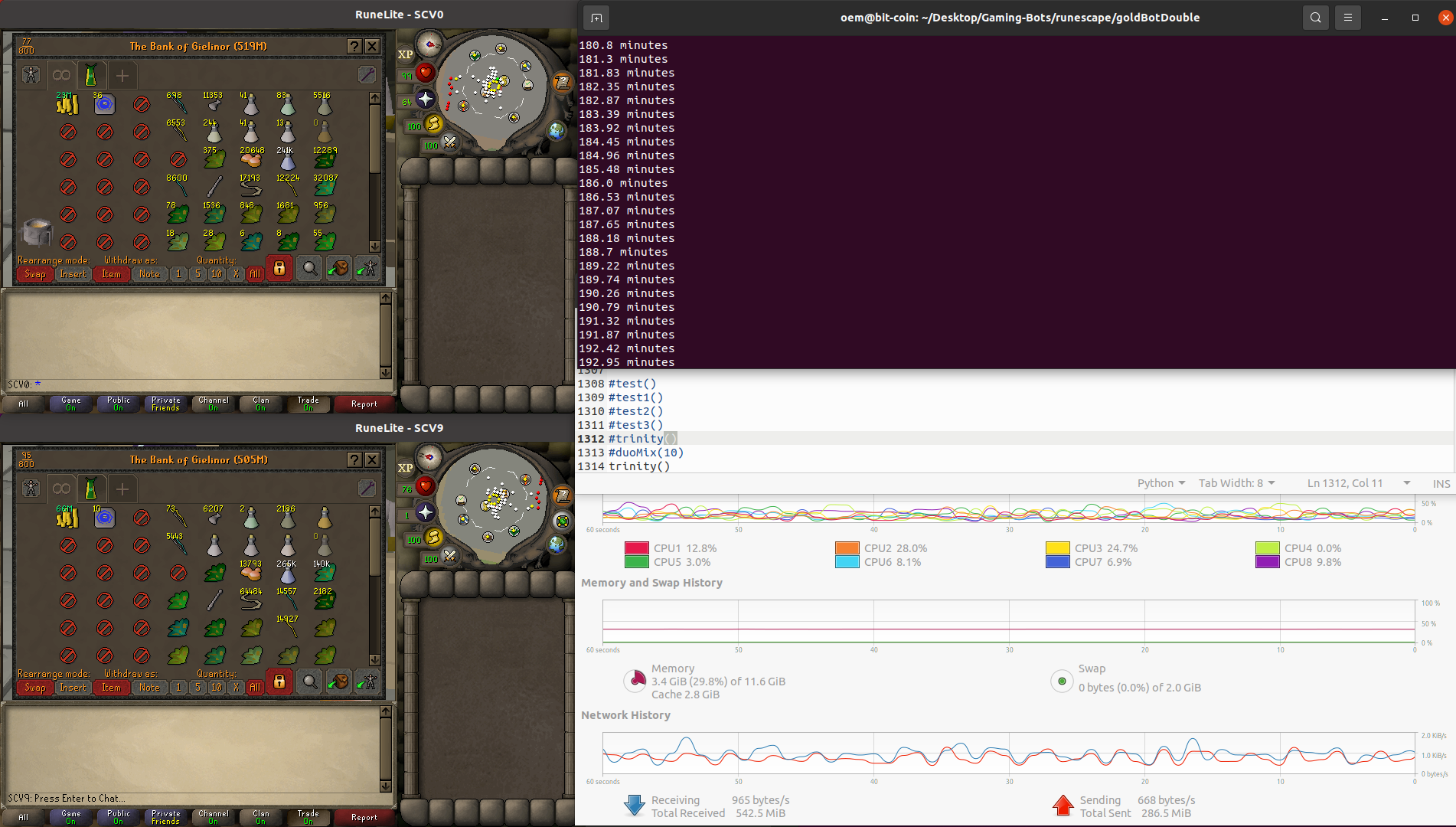Select the Trade chat tab in SCV9

click(309, 817)
